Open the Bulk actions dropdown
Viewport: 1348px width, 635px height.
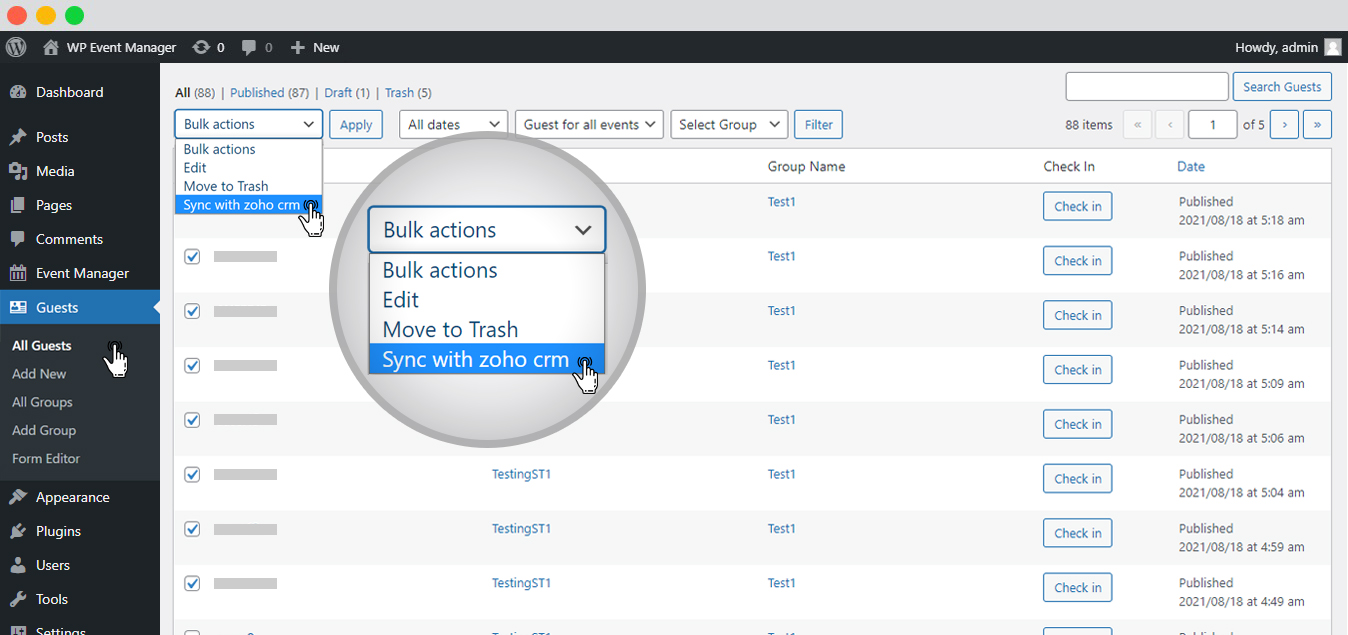pyautogui.click(x=248, y=124)
